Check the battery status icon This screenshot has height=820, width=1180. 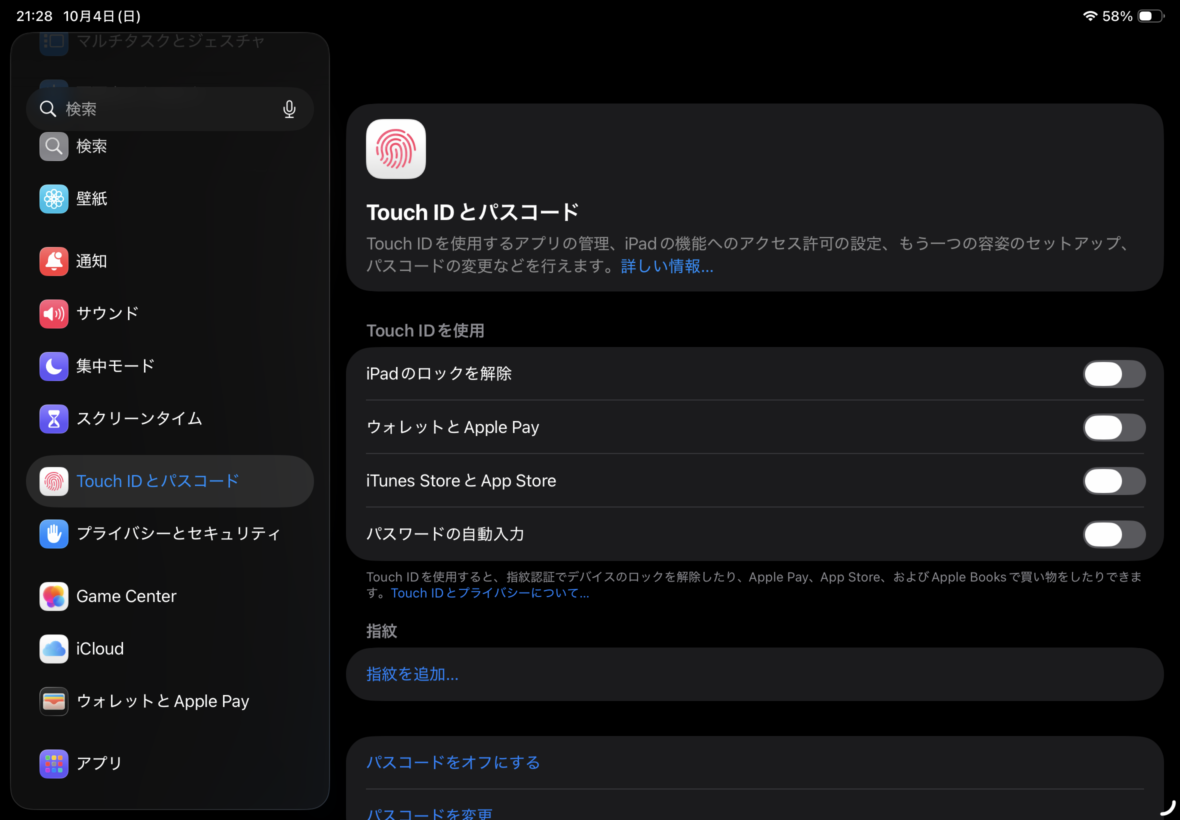point(1151,16)
